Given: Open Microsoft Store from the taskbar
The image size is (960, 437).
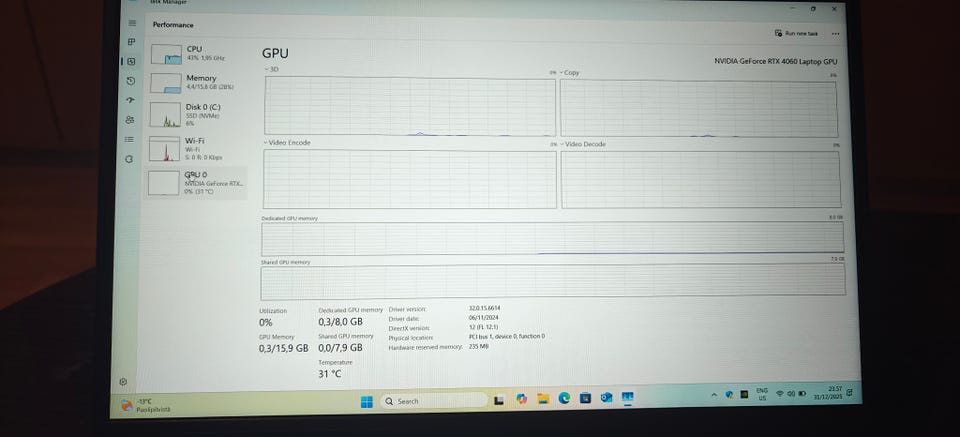Looking at the screenshot, I should click(585, 397).
